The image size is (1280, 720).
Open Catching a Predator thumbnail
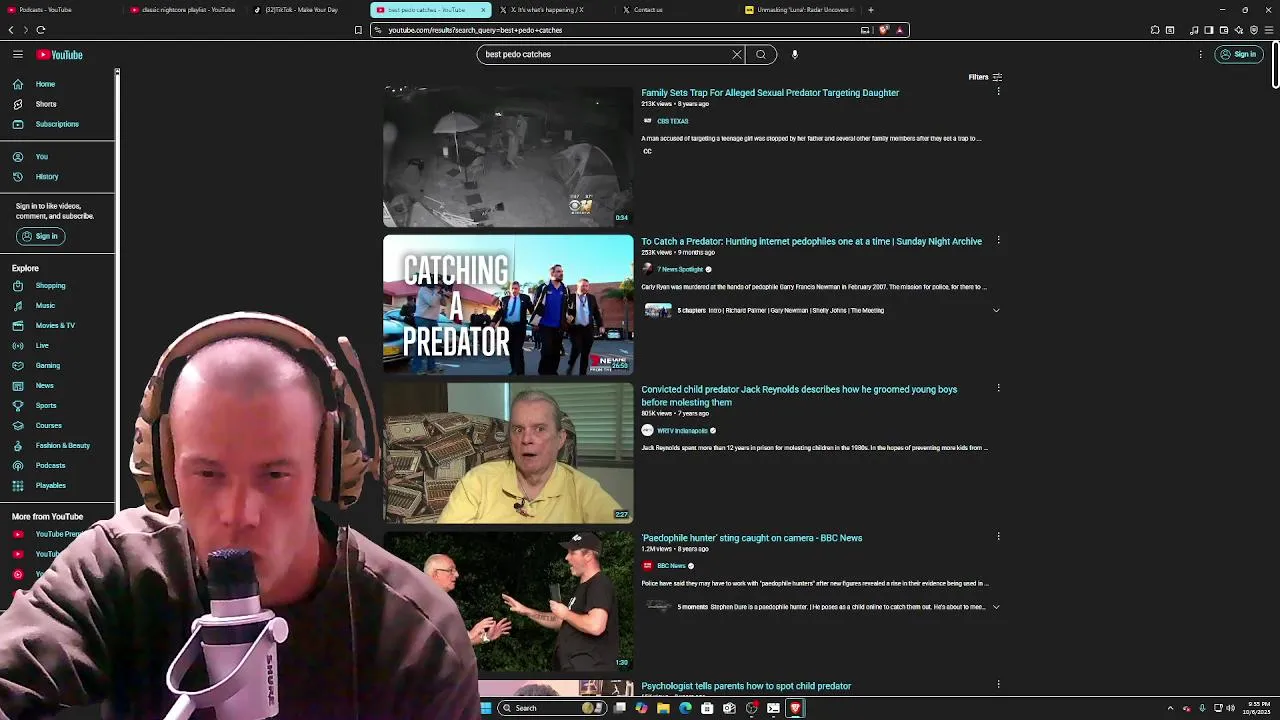508,305
